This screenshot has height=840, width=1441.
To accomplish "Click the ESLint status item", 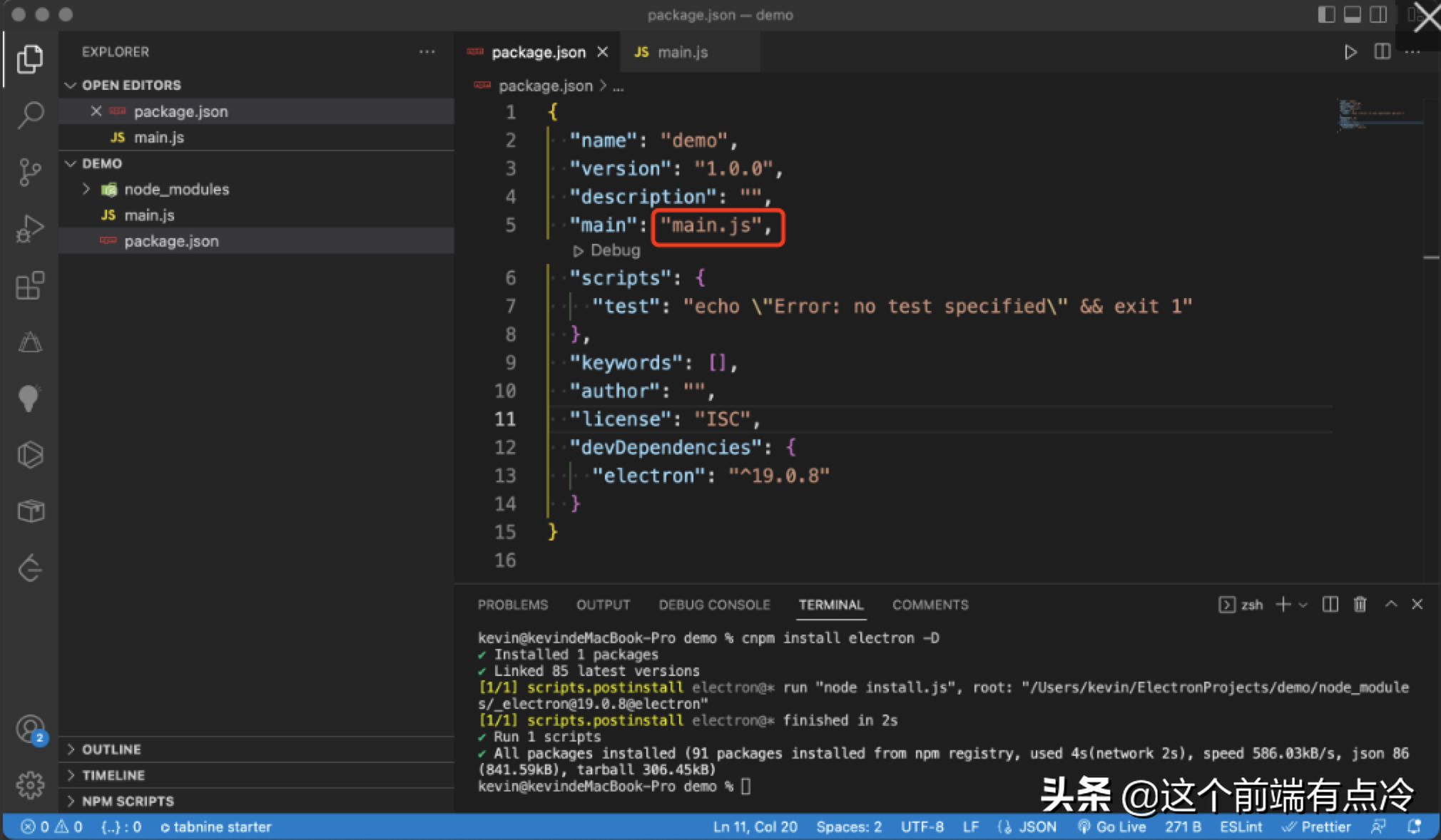I will pyautogui.click(x=1241, y=826).
